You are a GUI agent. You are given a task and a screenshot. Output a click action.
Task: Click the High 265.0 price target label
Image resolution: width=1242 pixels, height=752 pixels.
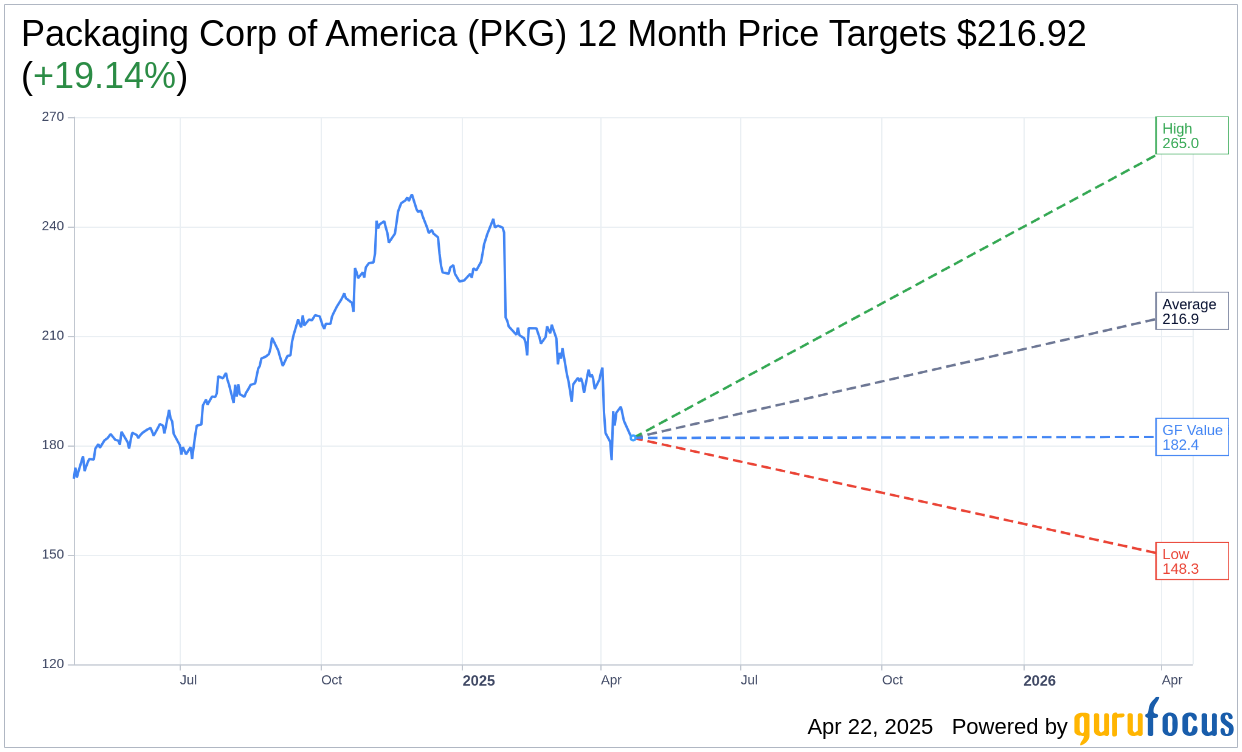click(x=1191, y=136)
